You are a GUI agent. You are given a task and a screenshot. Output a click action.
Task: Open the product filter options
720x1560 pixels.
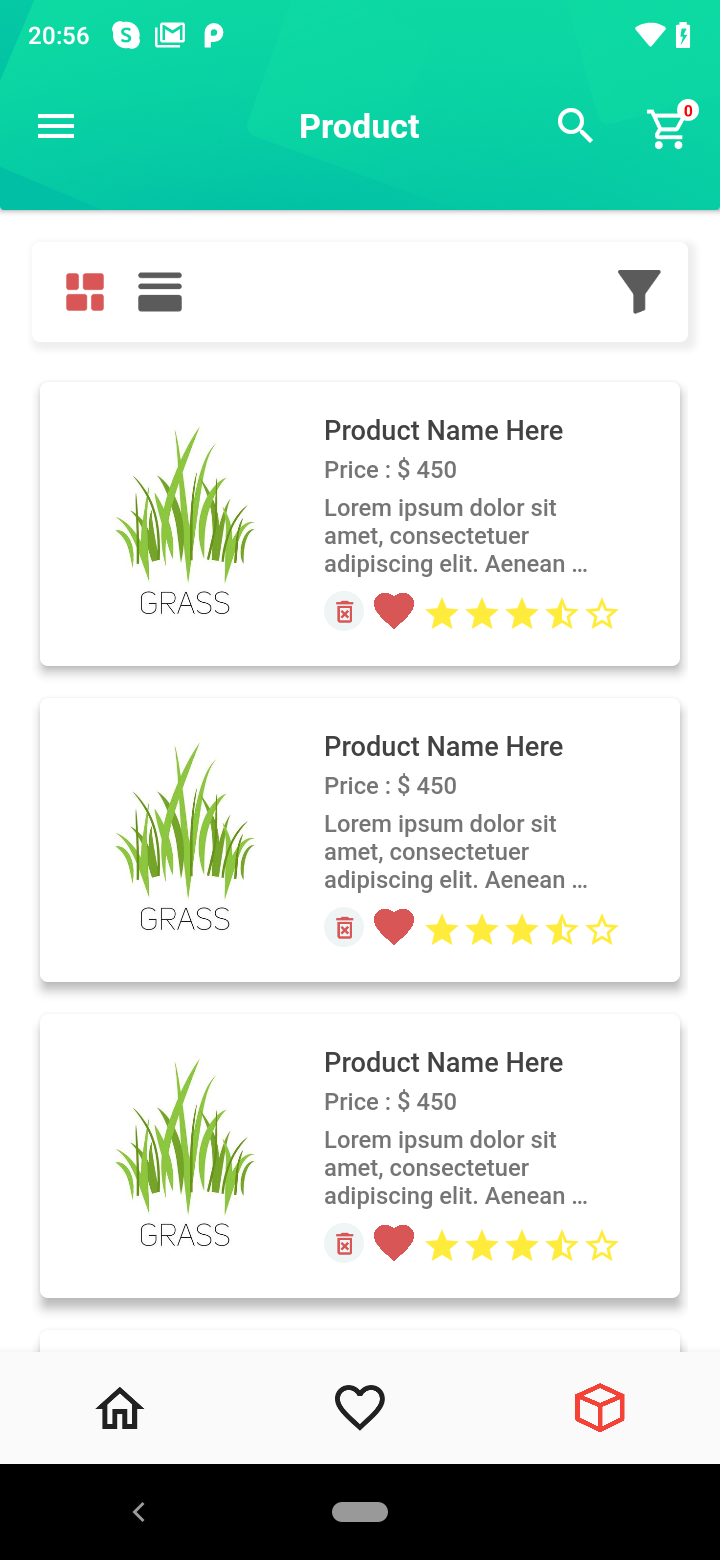click(639, 292)
